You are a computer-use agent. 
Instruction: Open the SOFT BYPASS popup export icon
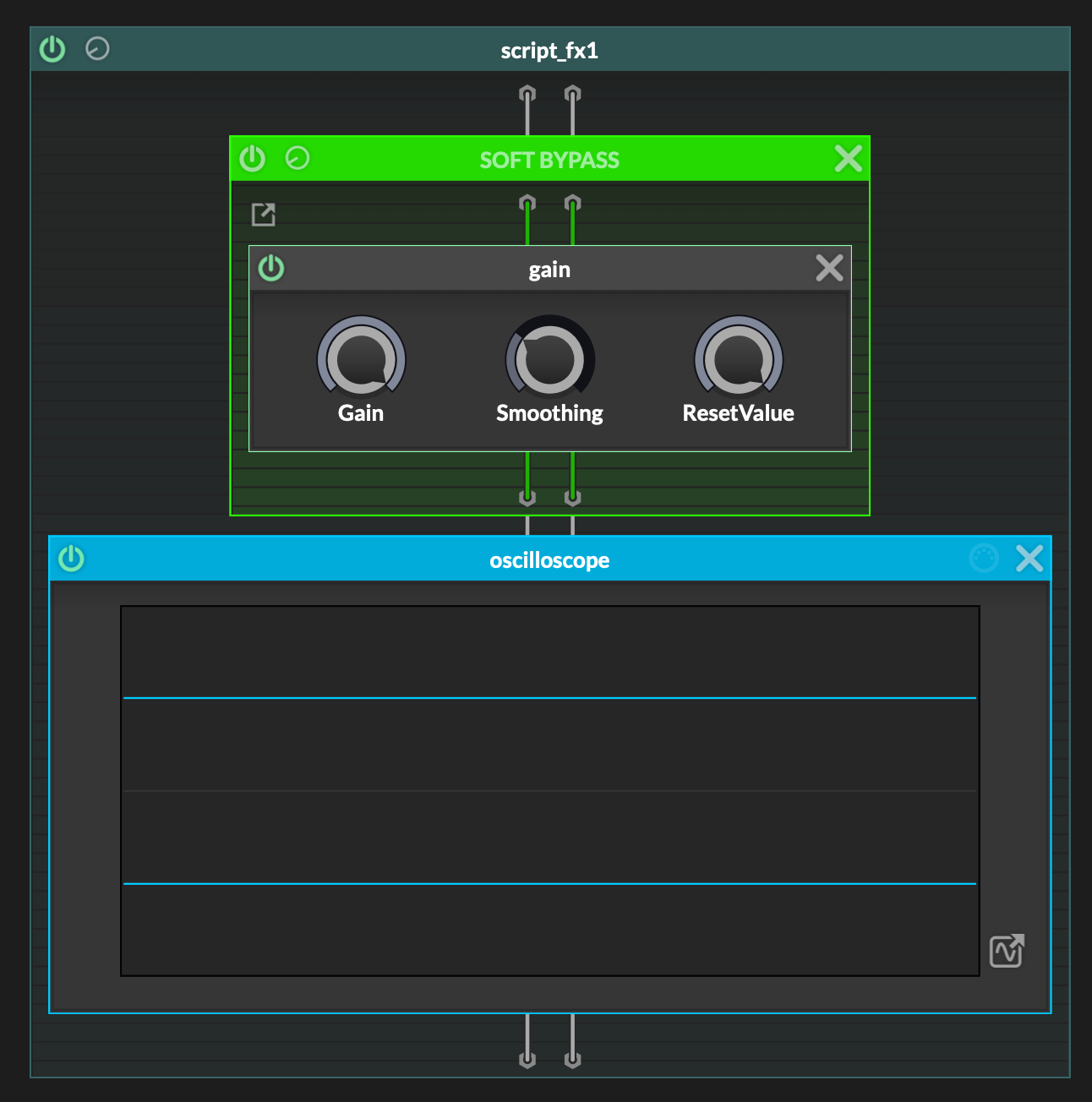(x=264, y=215)
